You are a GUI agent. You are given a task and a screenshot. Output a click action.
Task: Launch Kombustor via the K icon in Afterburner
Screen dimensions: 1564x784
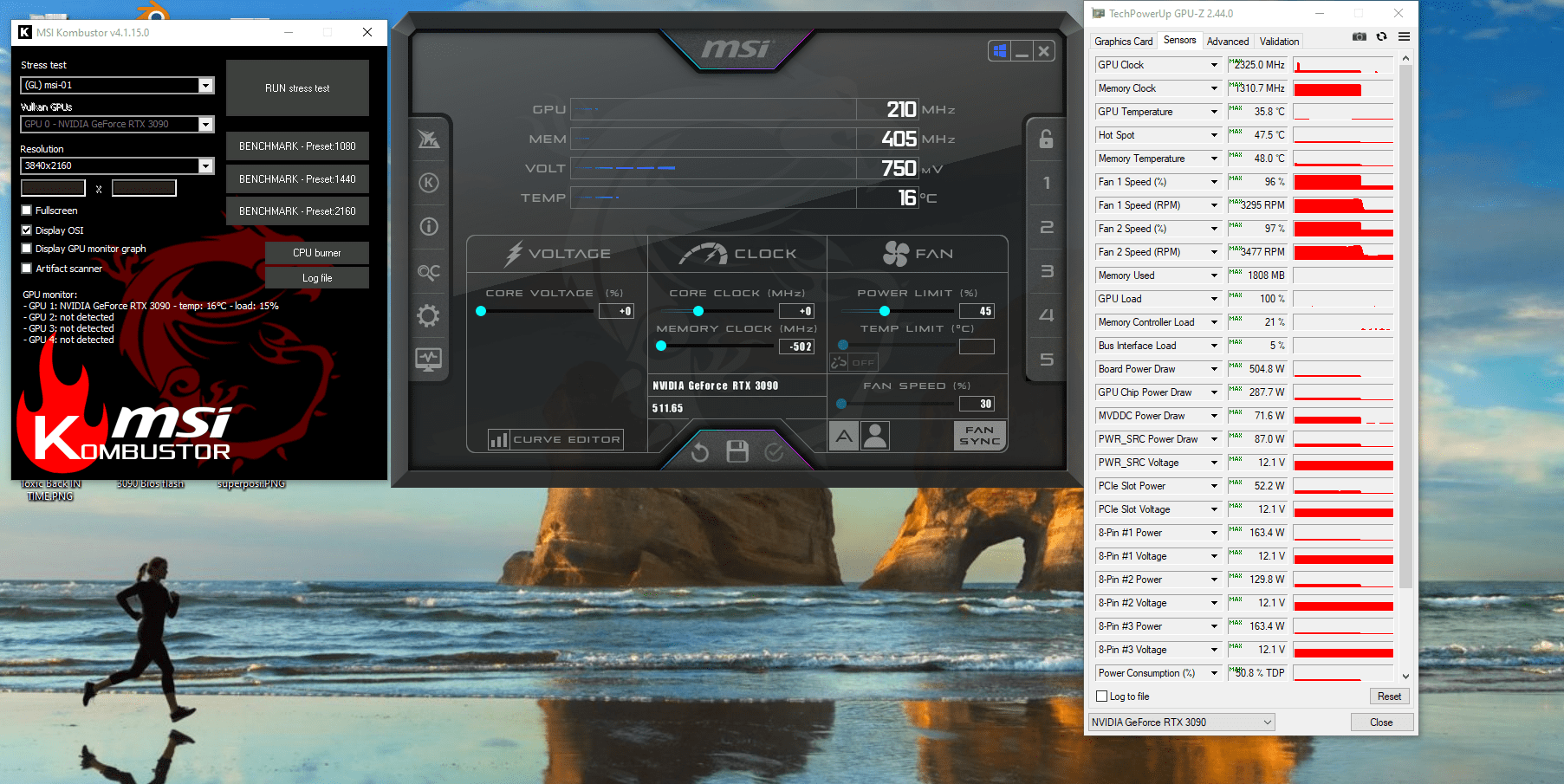tap(429, 183)
